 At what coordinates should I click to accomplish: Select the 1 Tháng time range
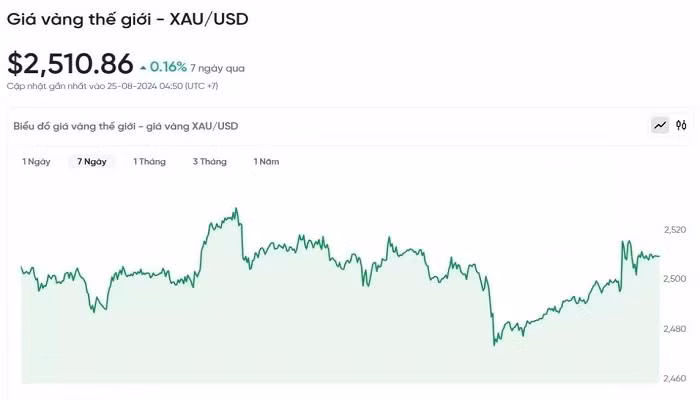150,161
